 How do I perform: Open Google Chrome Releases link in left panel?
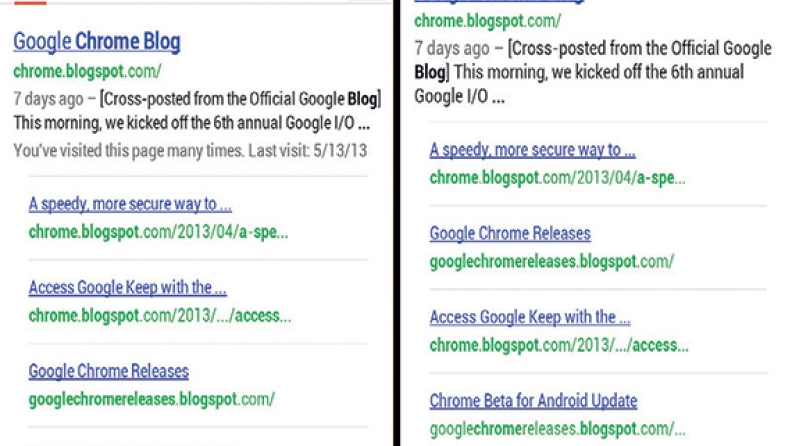pos(109,371)
